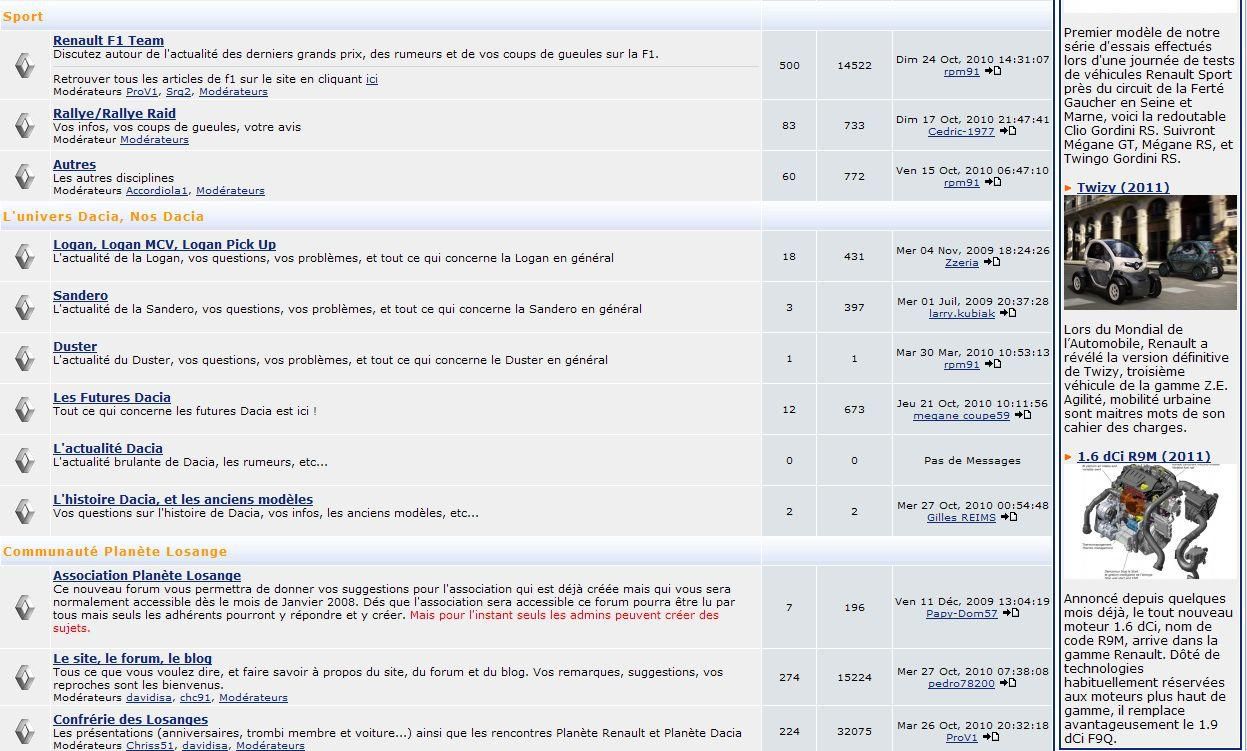Open L'univers Dacia, Nos Dacia category
Image resolution: width=1247 pixels, height=751 pixels.
tap(103, 216)
